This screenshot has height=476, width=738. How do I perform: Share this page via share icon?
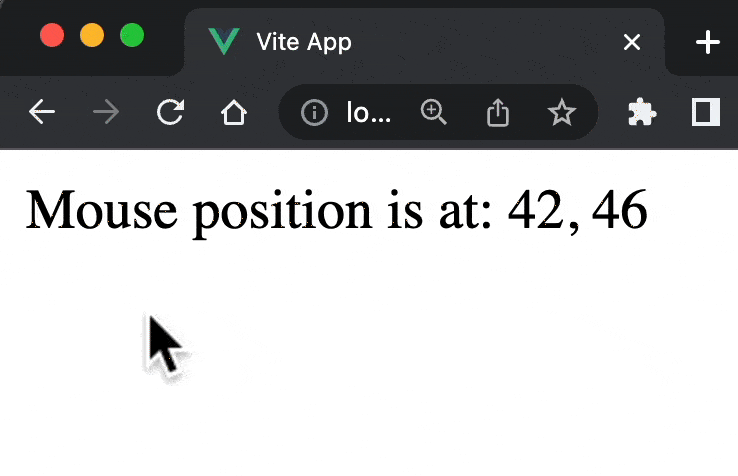pos(497,113)
